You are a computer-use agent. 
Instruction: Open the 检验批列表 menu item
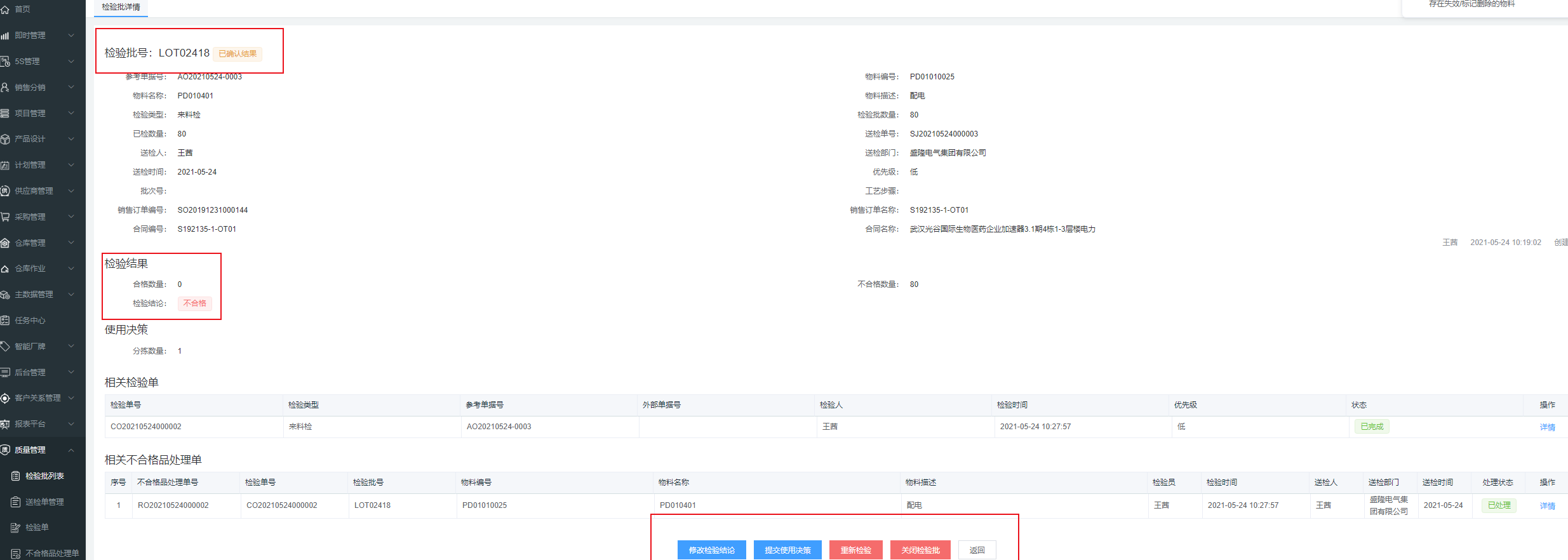click(44, 476)
